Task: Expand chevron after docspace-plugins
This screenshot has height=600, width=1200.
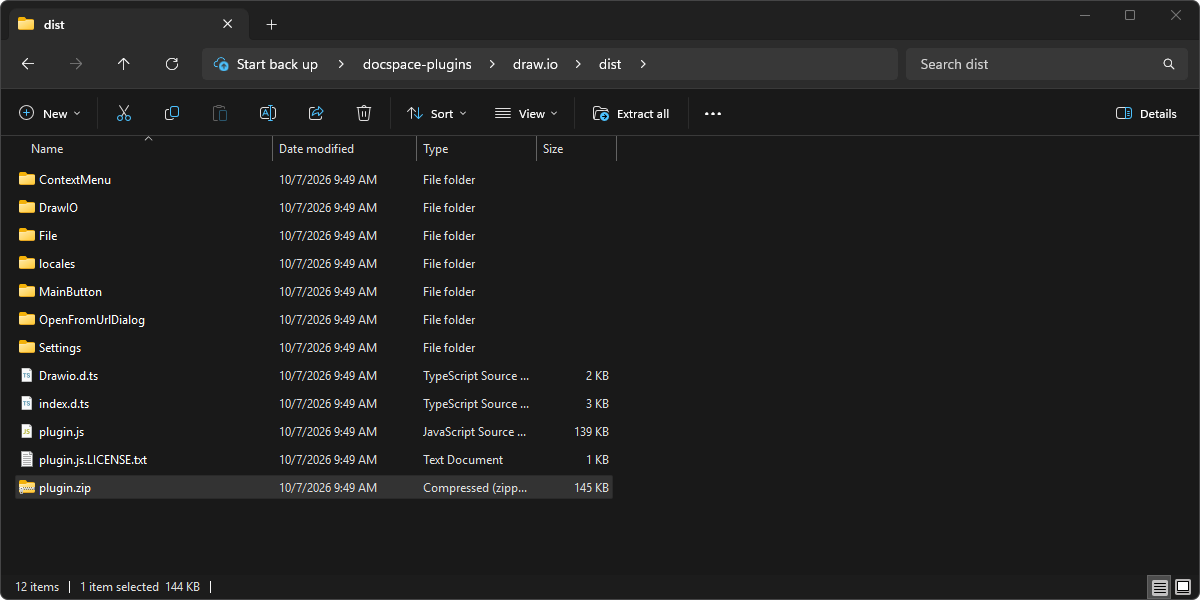Action: coord(492,64)
